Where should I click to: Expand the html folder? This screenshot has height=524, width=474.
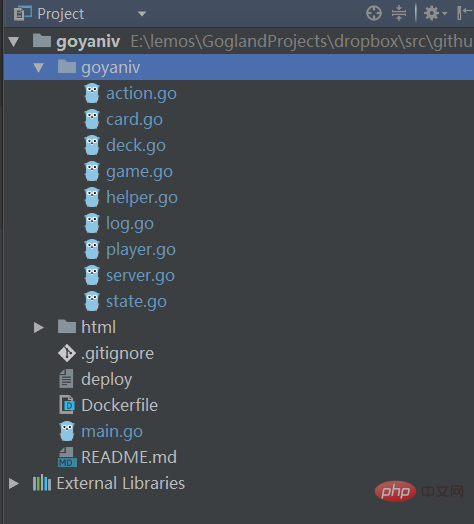click(39, 328)
